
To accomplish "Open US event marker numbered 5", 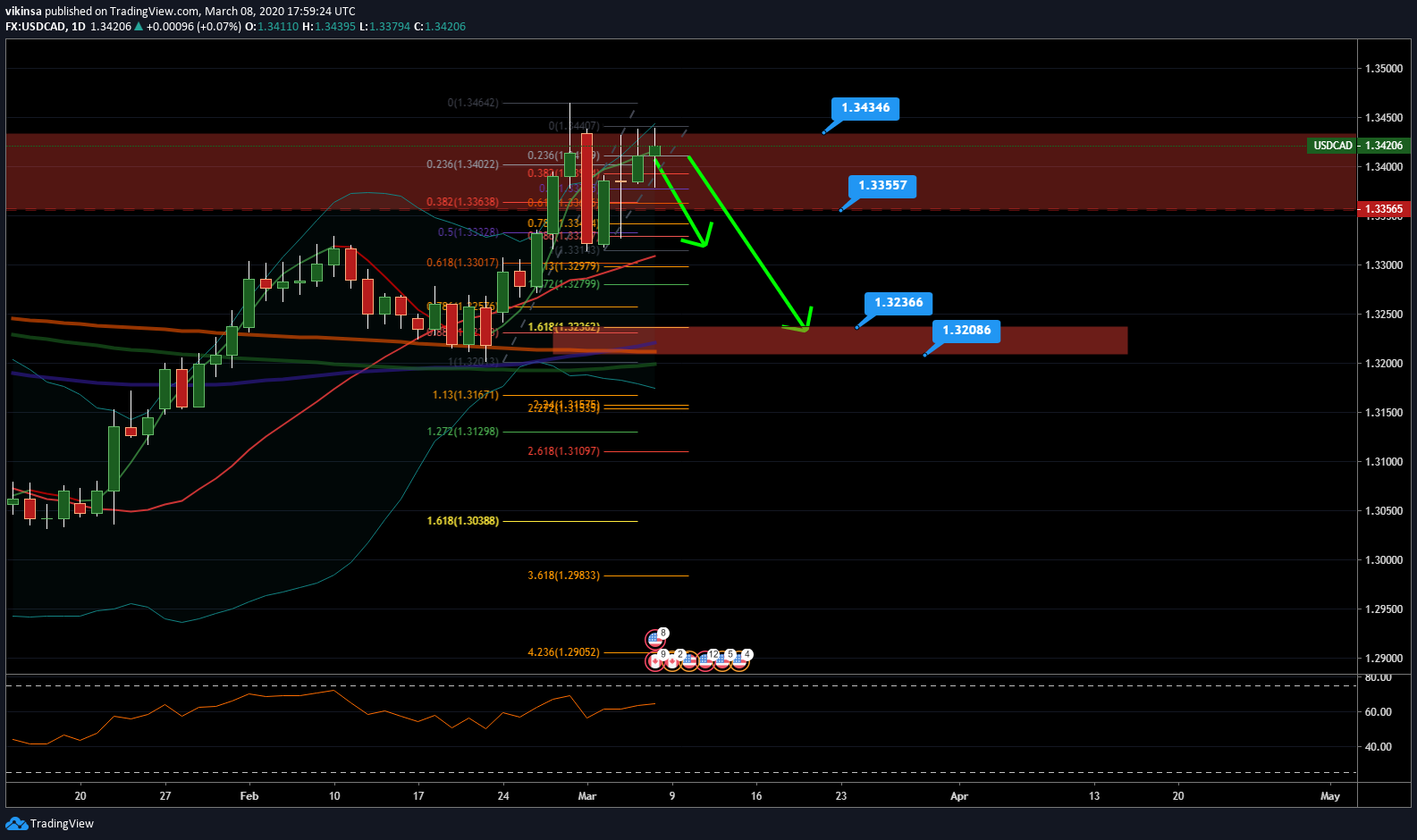I will (722, 661).
